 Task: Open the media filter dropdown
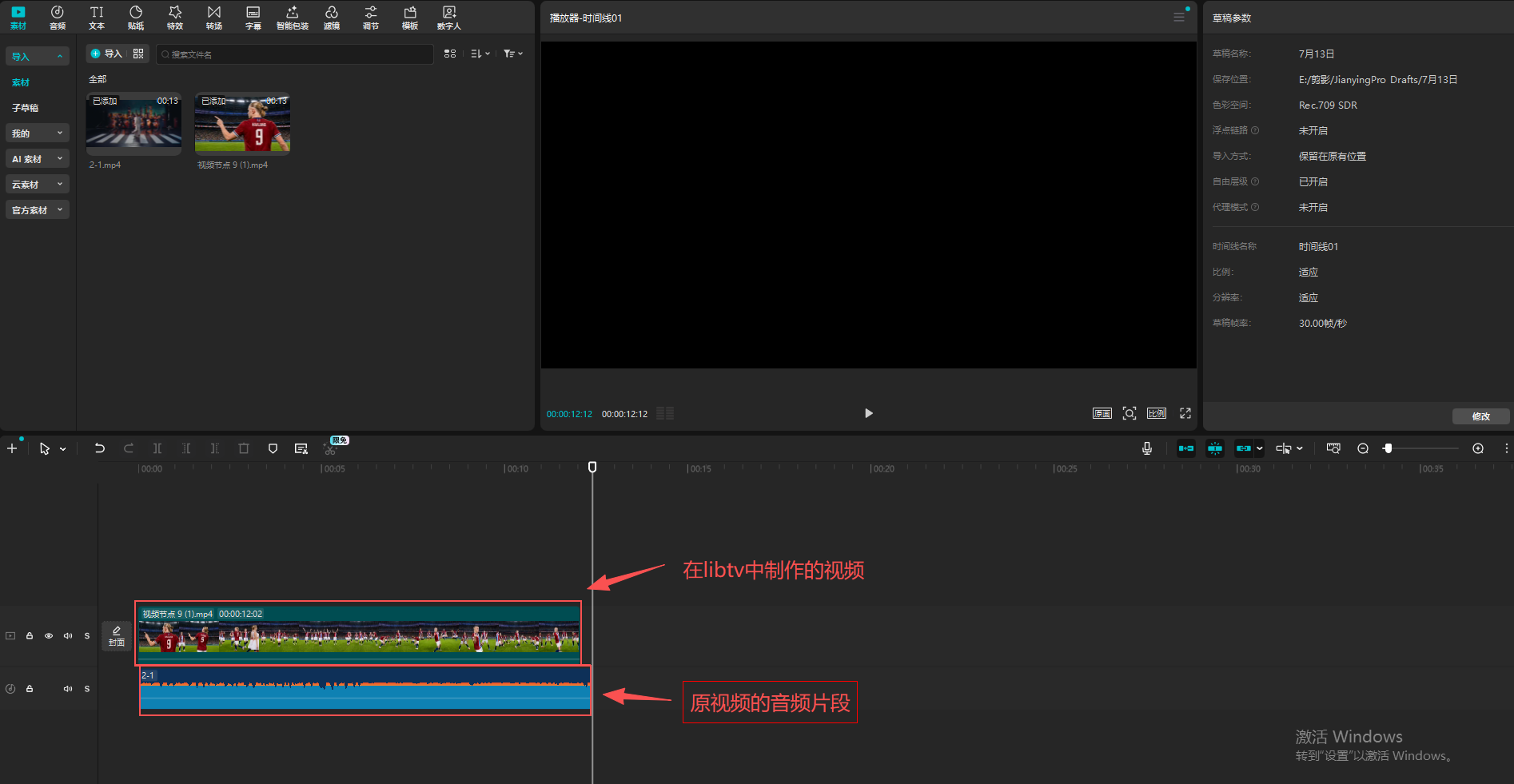click(x=513, y=54)
